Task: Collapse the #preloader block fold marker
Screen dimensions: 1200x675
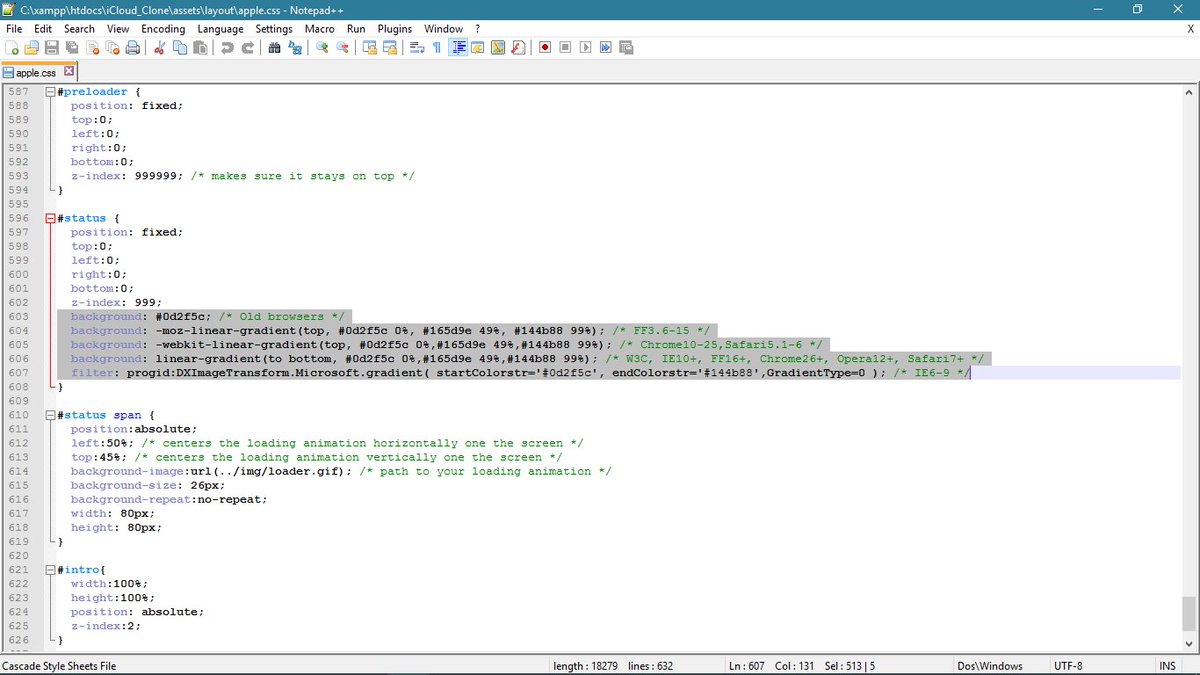Action: point(51,92)
